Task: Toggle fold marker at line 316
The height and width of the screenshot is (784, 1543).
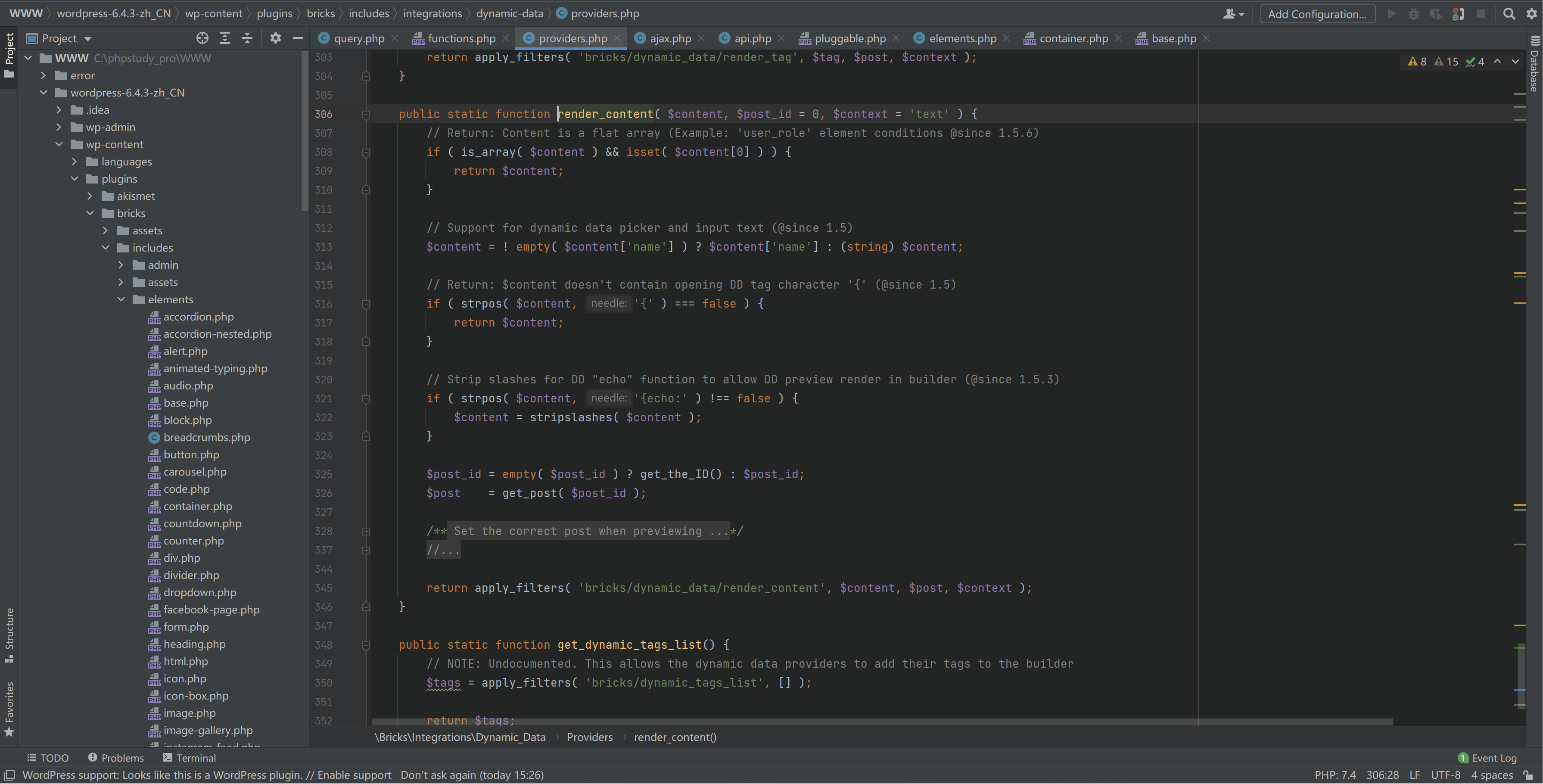Action: point(366,304)
